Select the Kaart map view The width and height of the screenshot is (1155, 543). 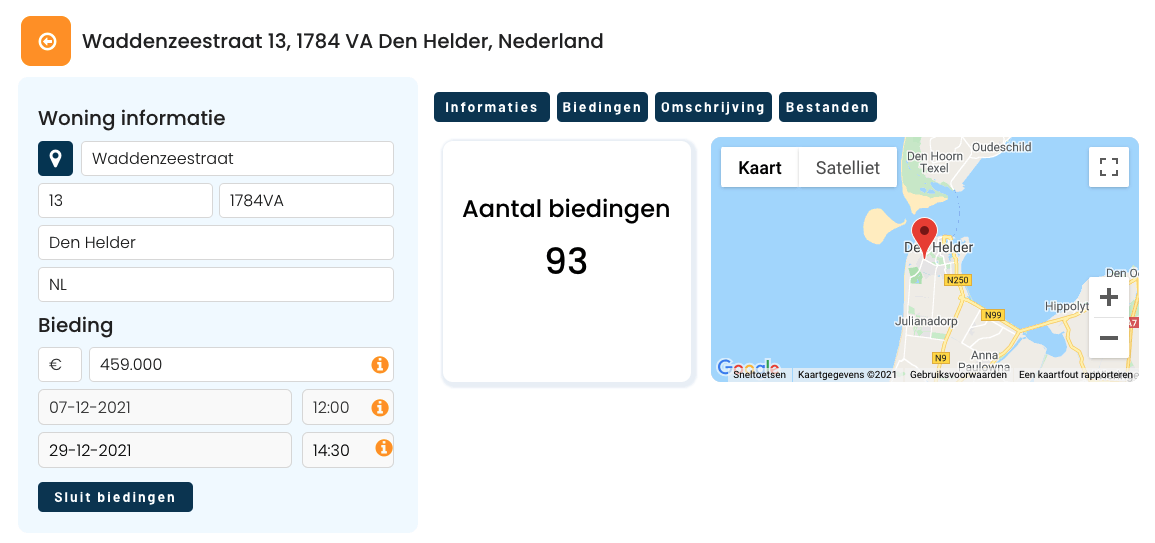point(759,167)
